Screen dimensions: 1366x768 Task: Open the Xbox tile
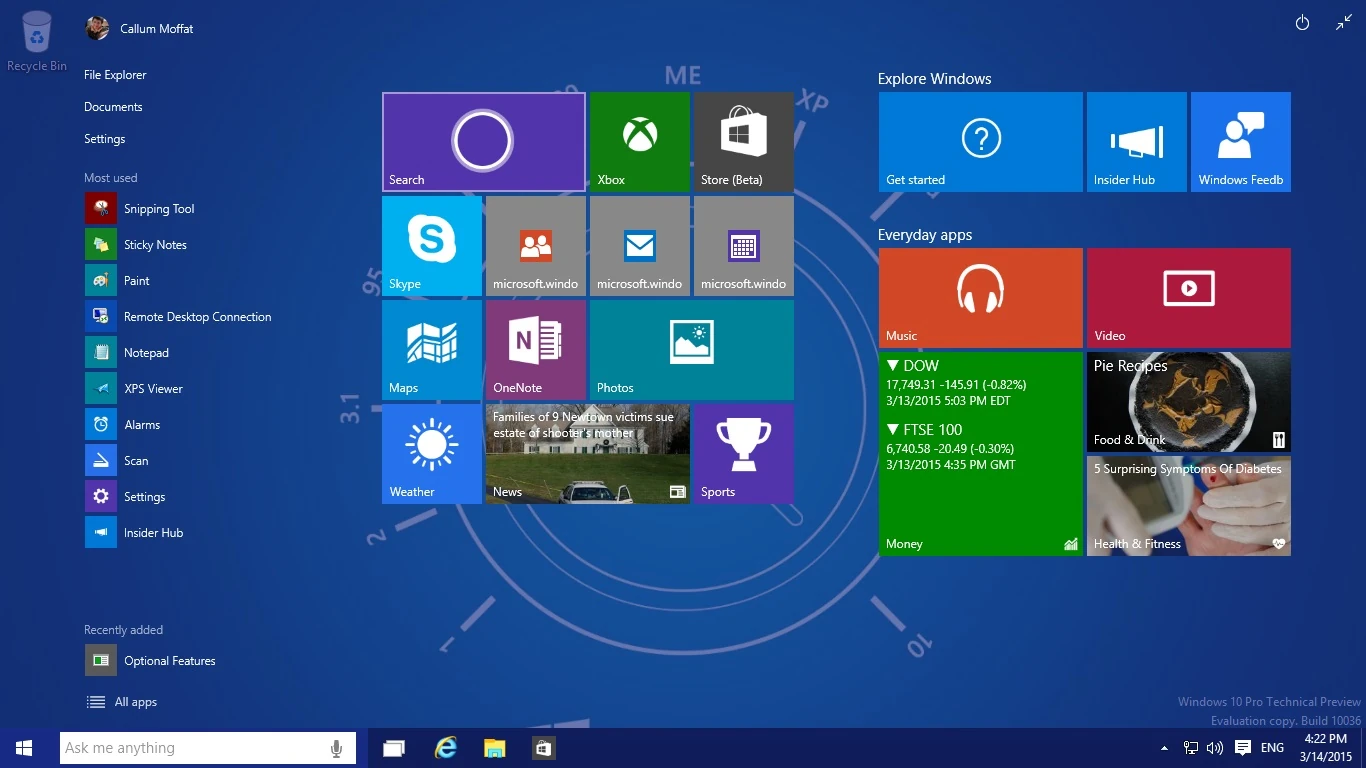click(x=639, y=142)
